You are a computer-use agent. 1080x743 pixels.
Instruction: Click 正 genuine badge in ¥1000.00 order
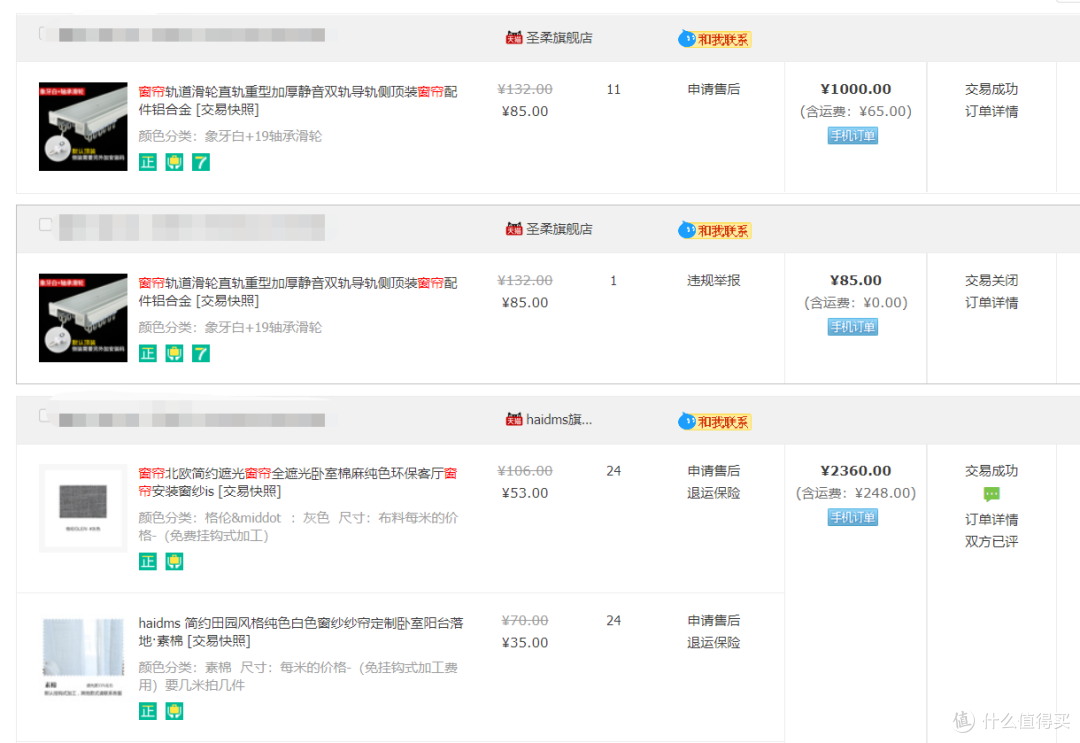point(148,163)
